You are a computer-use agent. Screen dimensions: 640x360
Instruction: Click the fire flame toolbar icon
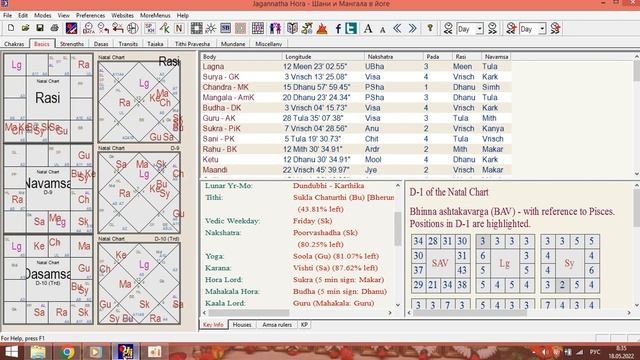click(322, 28)
